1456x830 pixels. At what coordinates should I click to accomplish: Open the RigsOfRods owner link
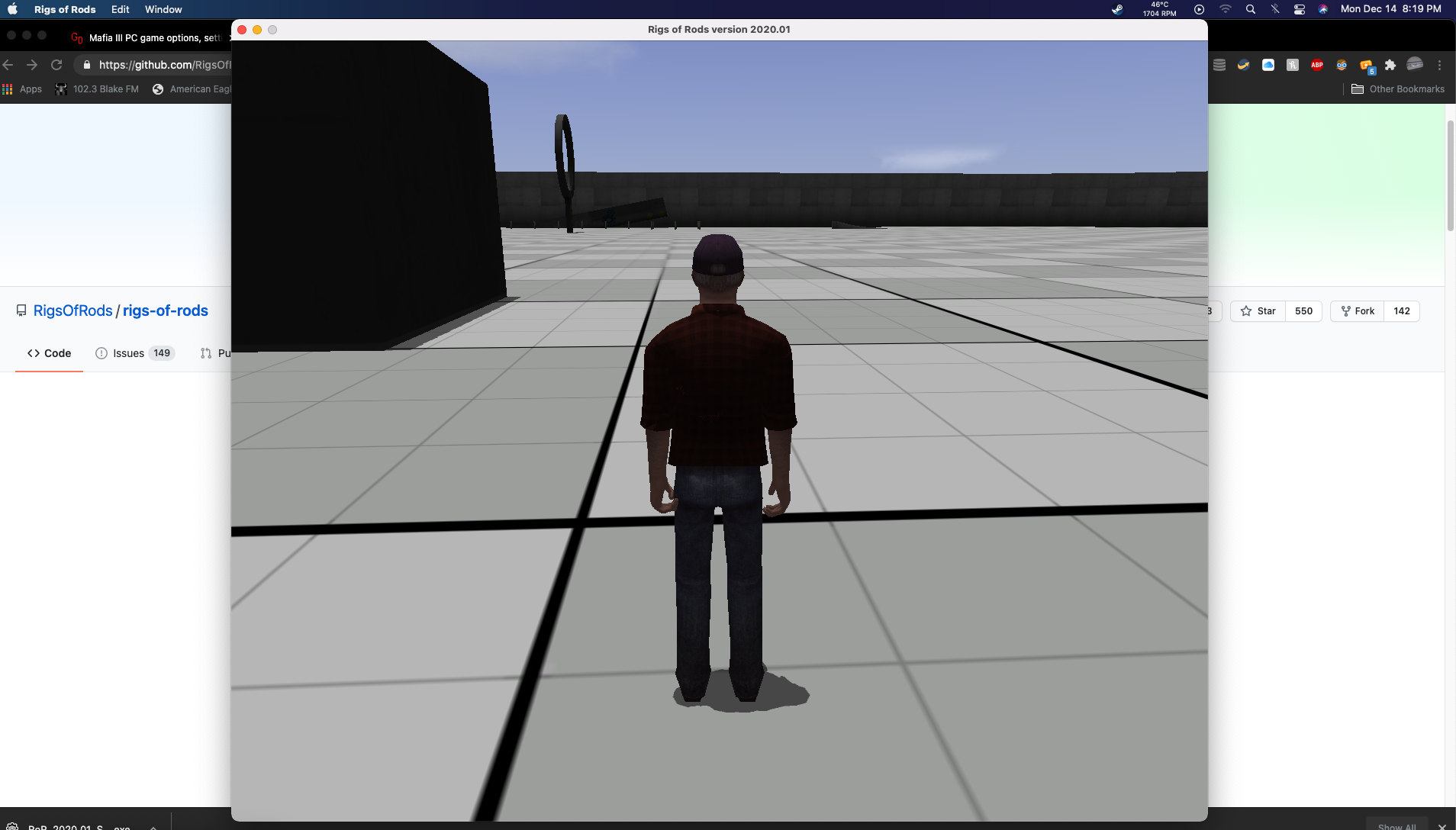[72, 310]
